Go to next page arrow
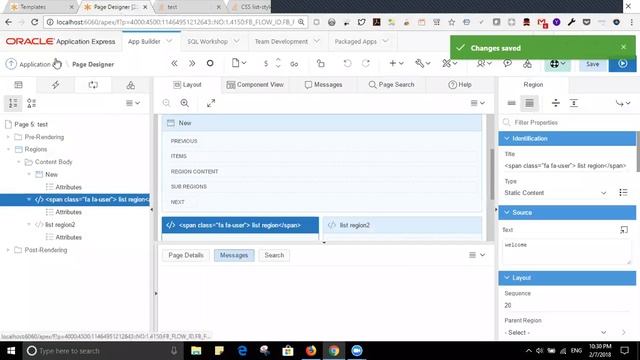640x360 pixels. 192,63
